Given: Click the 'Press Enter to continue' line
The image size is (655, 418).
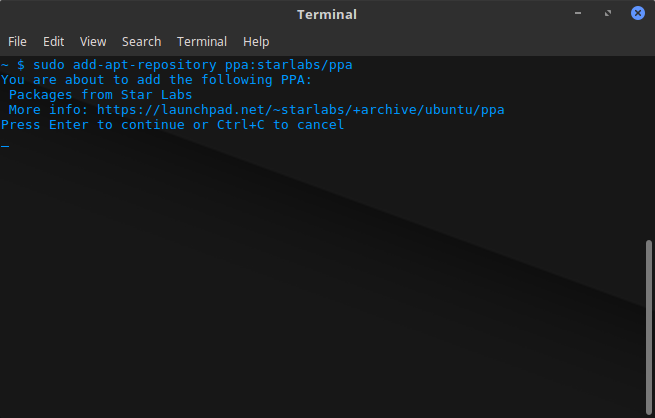Looking at the screenshot, I should tap(173, 125).
